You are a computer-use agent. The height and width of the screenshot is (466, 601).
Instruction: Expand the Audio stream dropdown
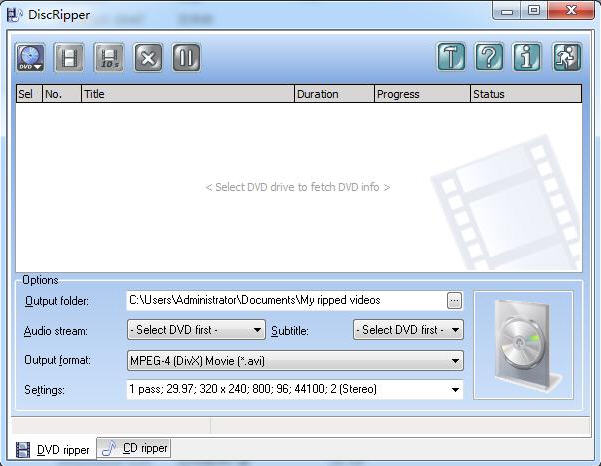(x=196, y=330)
